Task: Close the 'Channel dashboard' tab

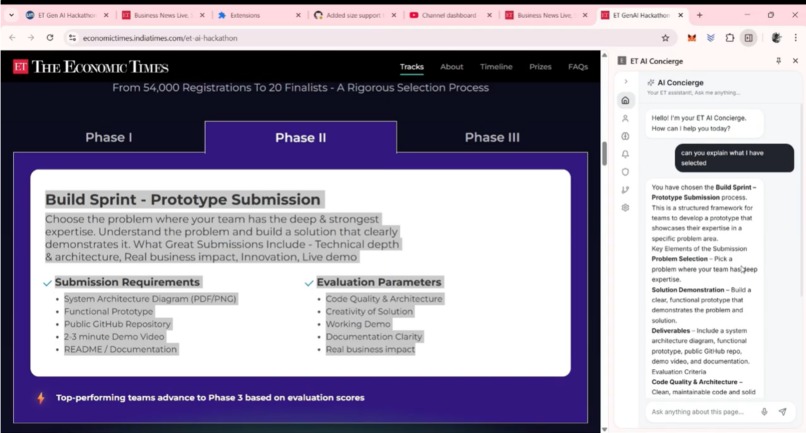Action: [x=489, y=15]
